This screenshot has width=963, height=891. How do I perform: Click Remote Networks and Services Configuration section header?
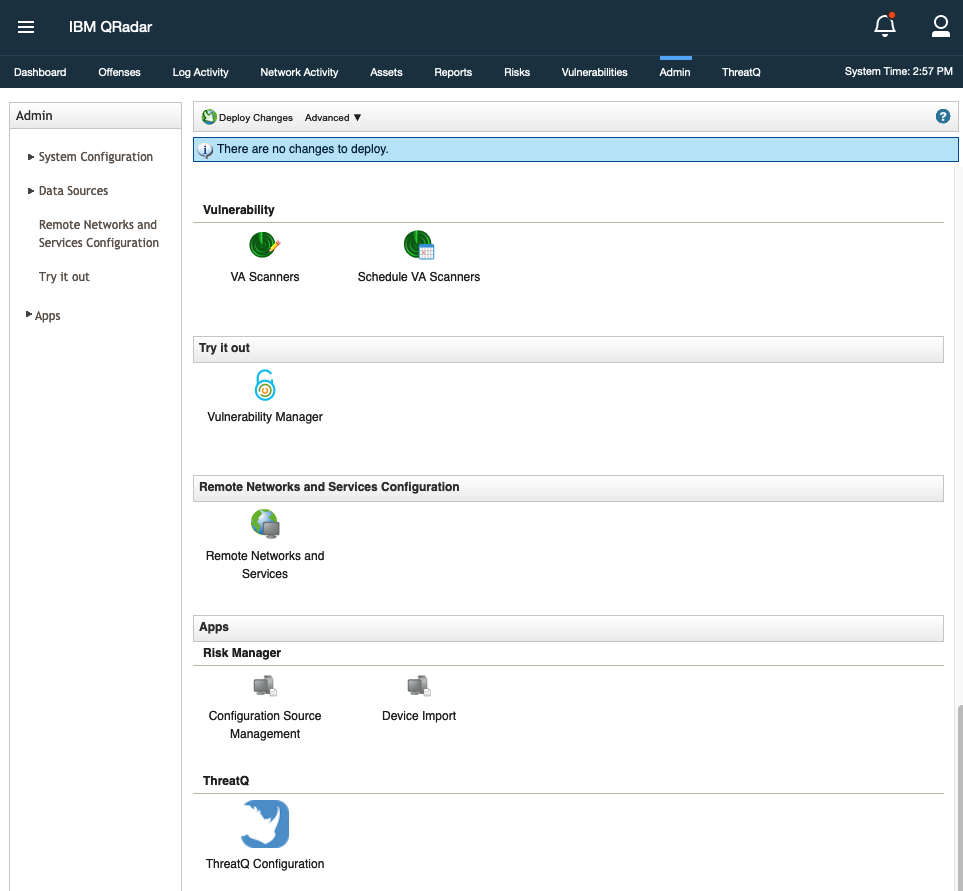[x=568, y=488]
